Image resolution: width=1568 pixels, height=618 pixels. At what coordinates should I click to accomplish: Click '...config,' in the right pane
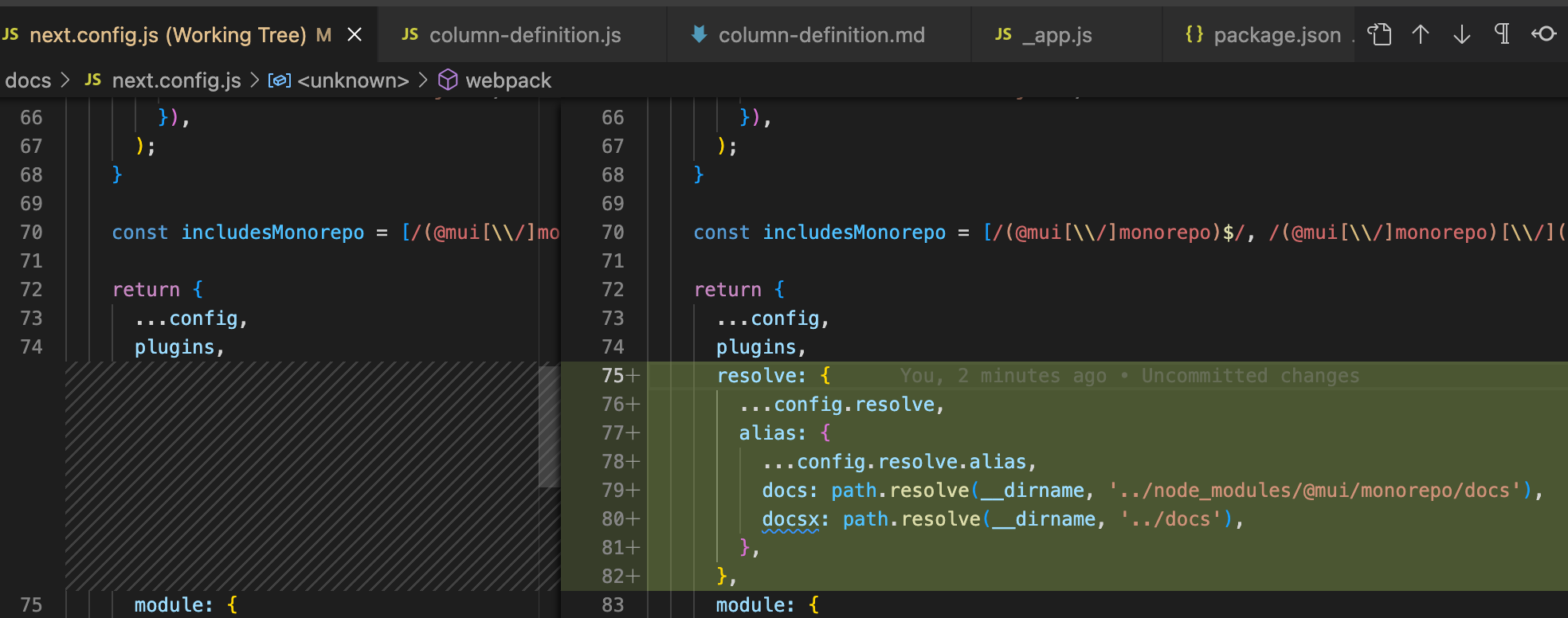pyautogui.click(x=773, y=319)
